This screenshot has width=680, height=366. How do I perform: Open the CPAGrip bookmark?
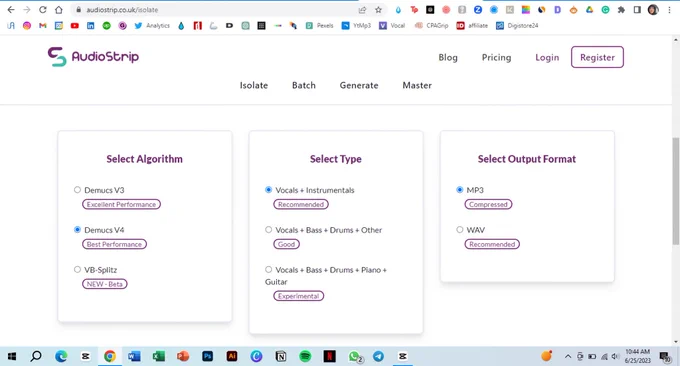click(x=431, y=26)
